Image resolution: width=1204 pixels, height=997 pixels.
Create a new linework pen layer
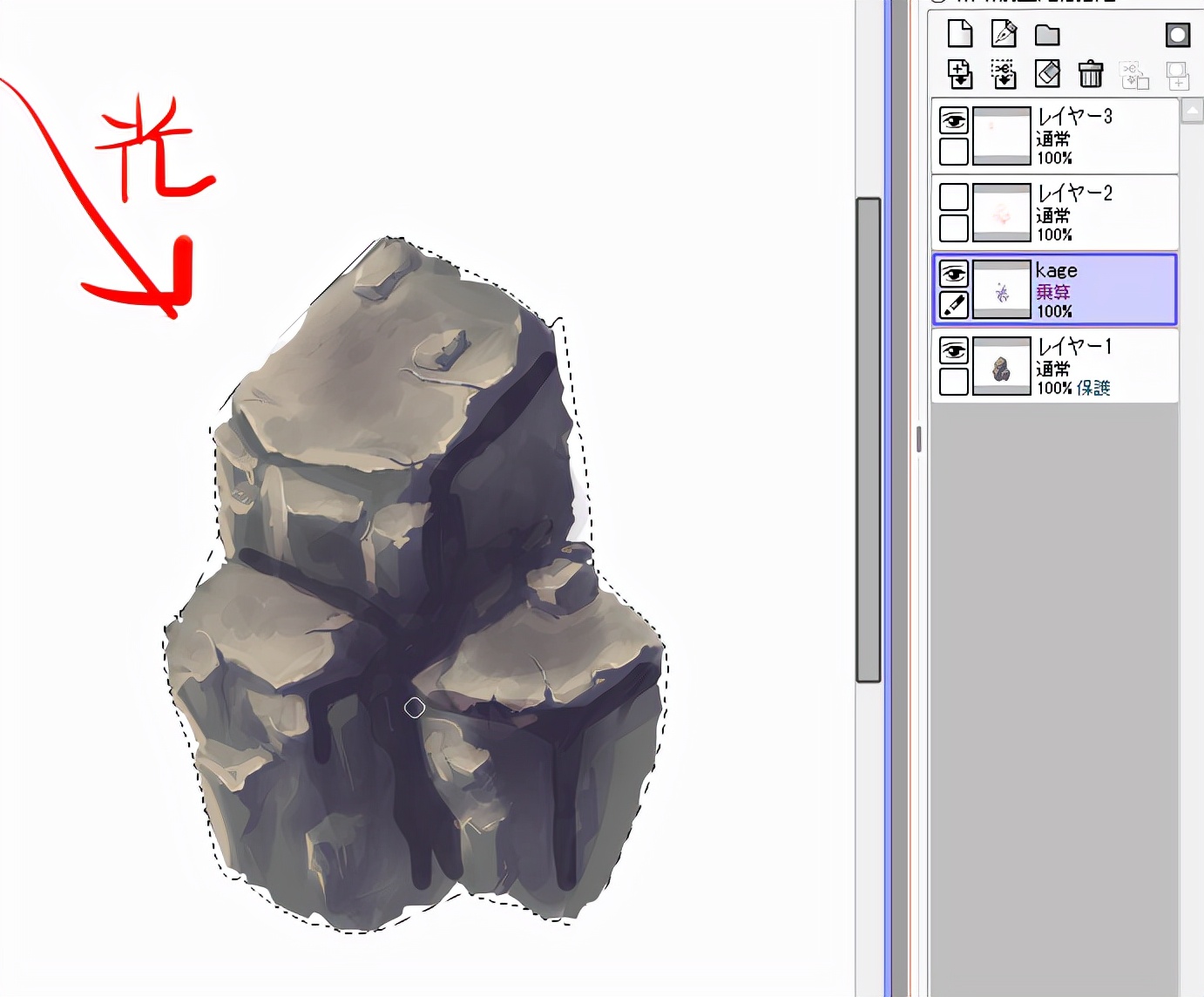point(1004,34)
